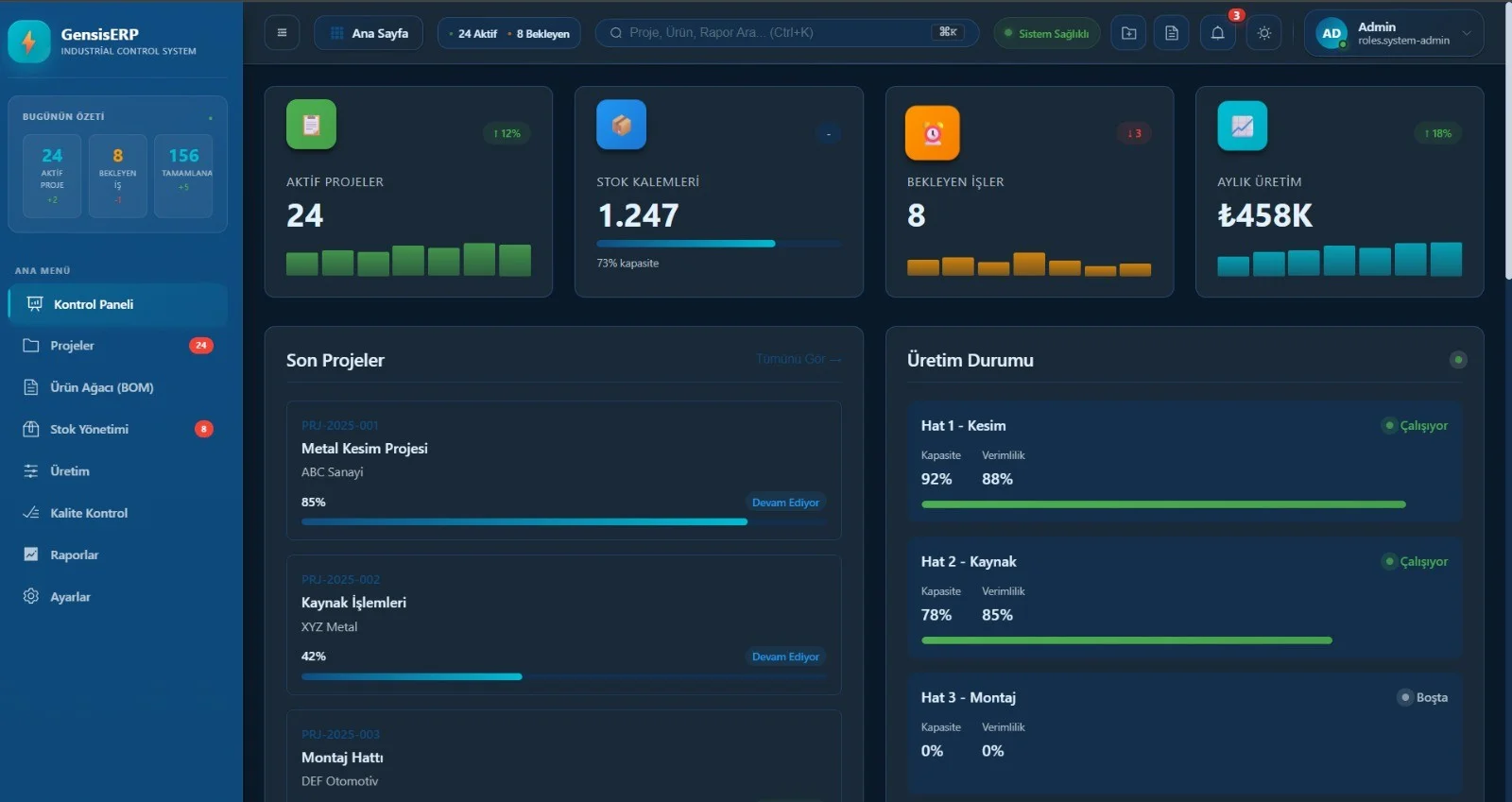This screenshot has width=1512, height=802.
Task: Click the Sistem Sağlıklı status badge
Action: 1046,33
